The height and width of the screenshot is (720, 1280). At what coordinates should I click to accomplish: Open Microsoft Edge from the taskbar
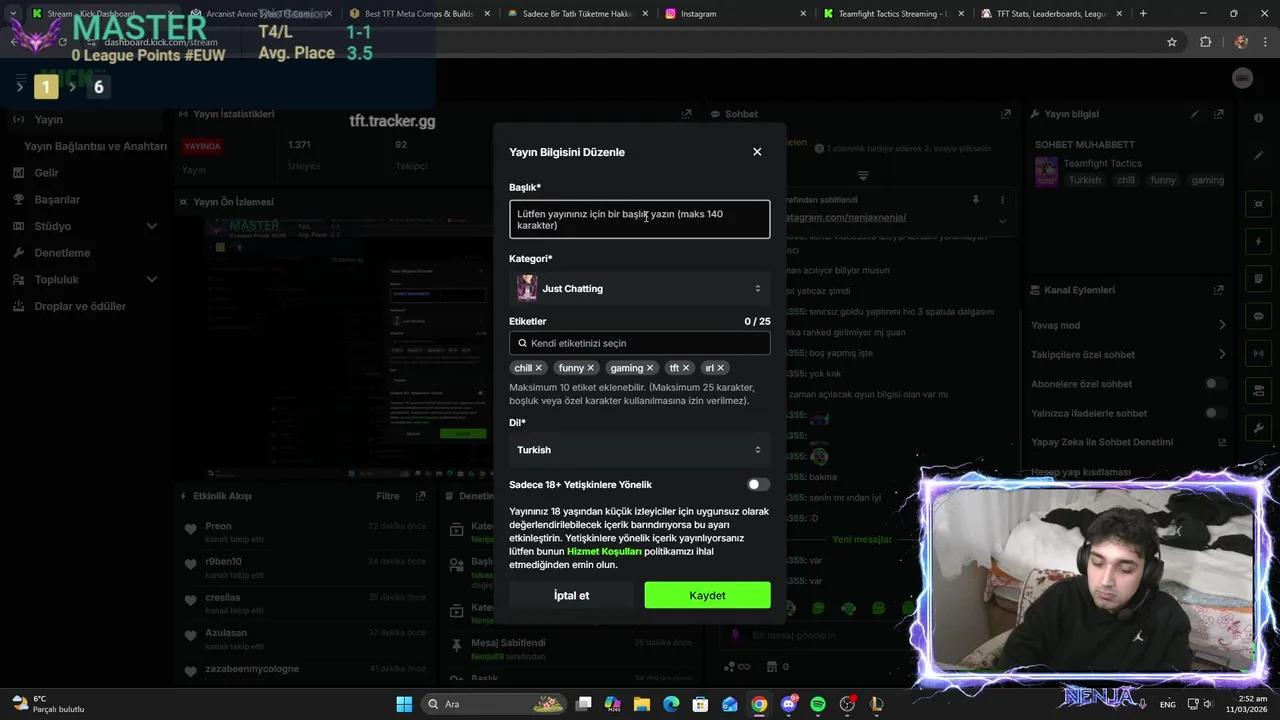[x=671, y=704]
